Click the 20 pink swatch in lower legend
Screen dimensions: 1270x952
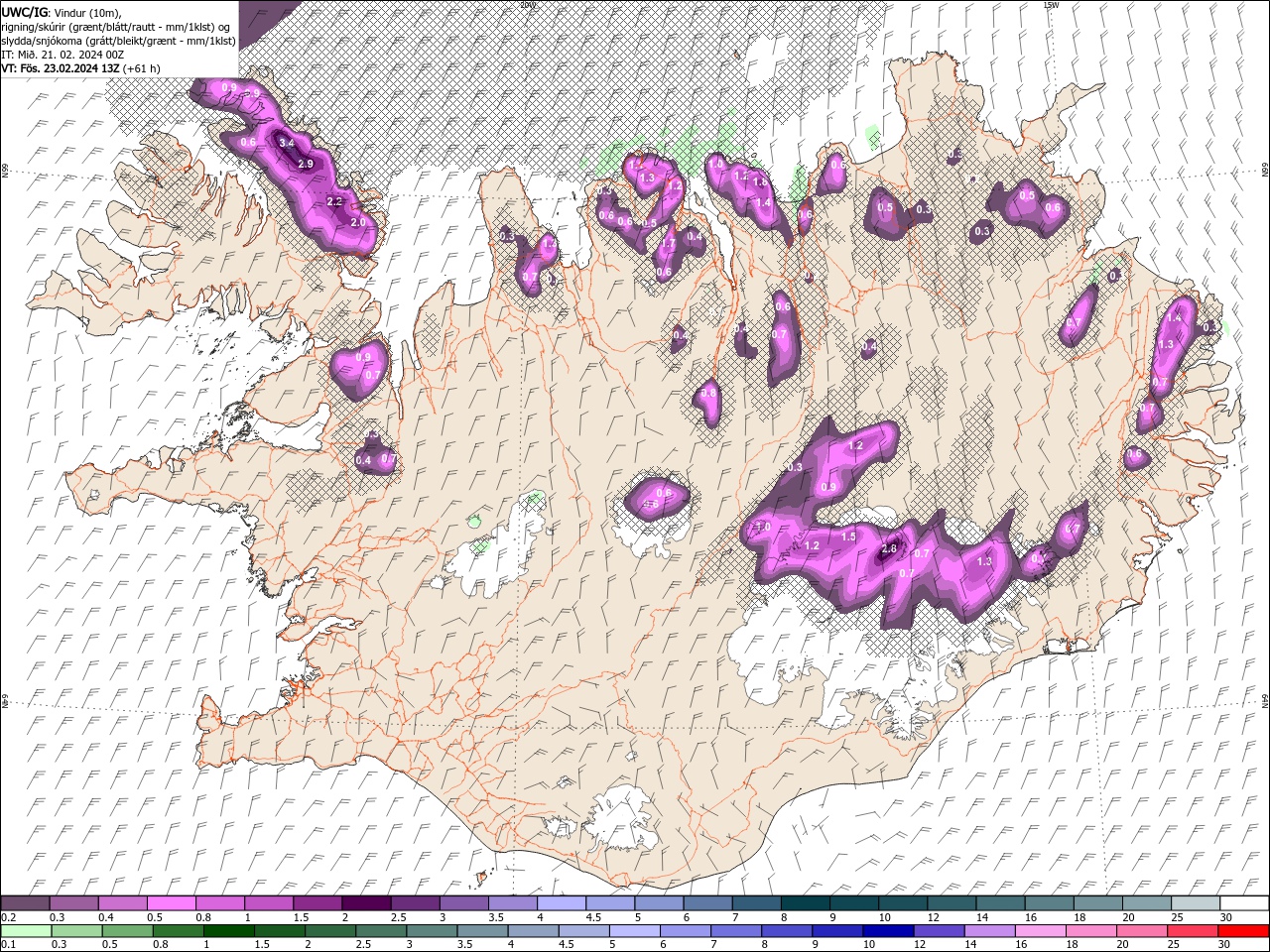[1141, 931]
